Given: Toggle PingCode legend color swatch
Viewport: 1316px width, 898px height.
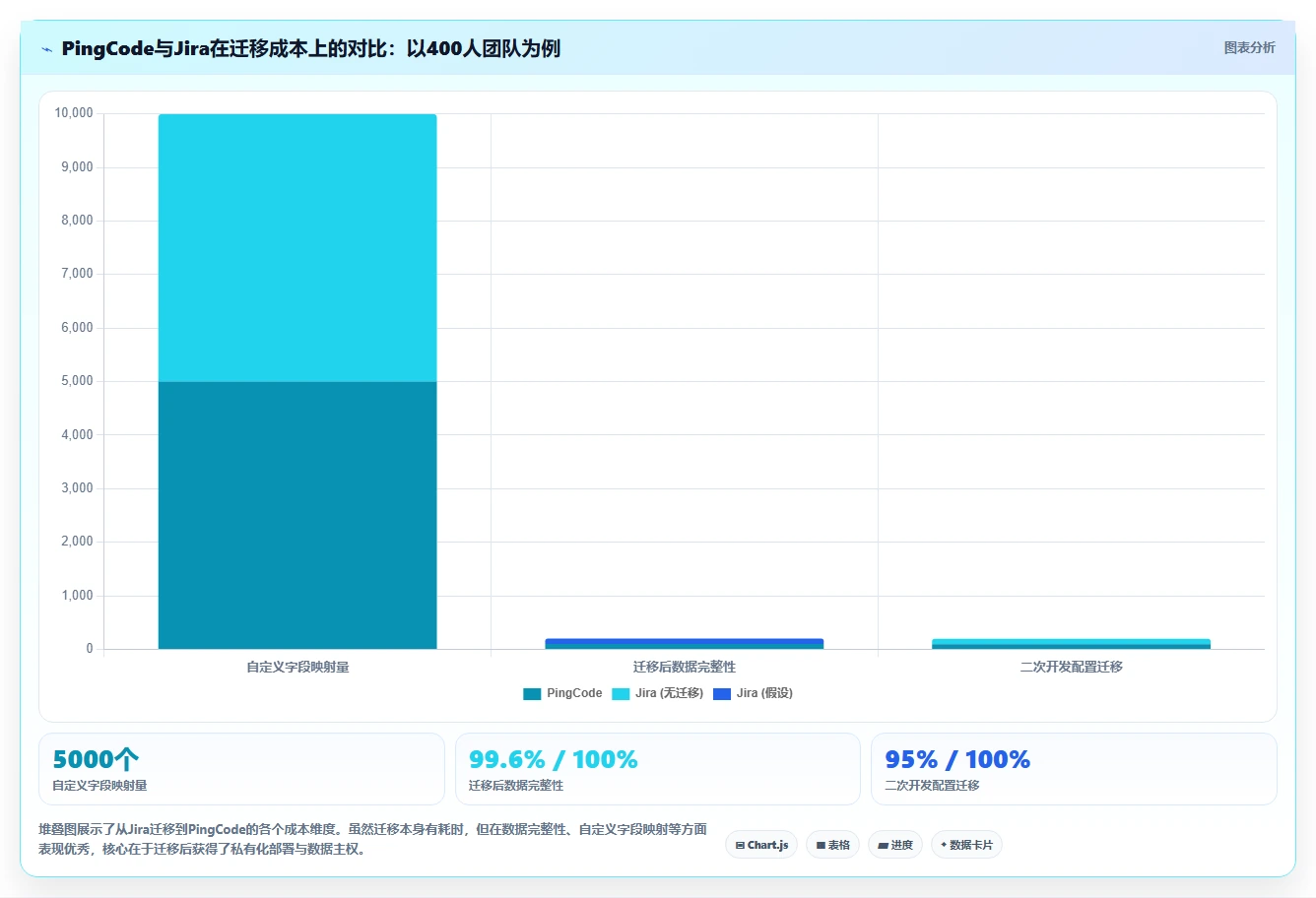Looking at the screenshot, I should 532,694.
